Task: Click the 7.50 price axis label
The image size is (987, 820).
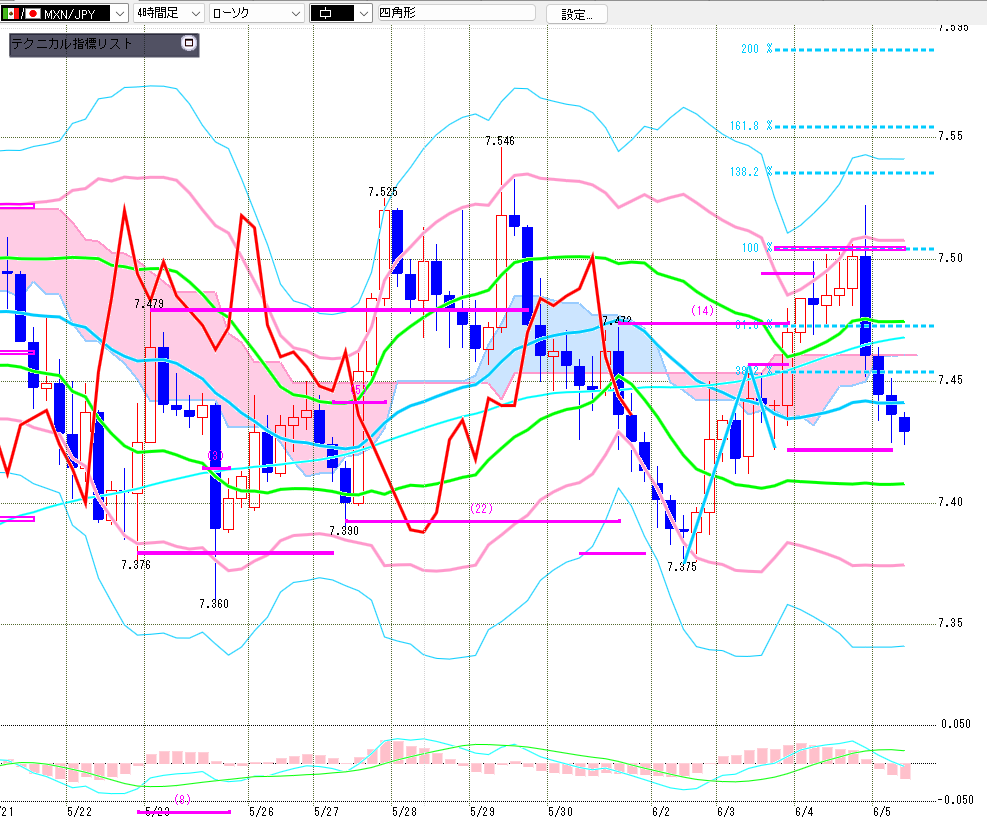Action: (950, 258)
